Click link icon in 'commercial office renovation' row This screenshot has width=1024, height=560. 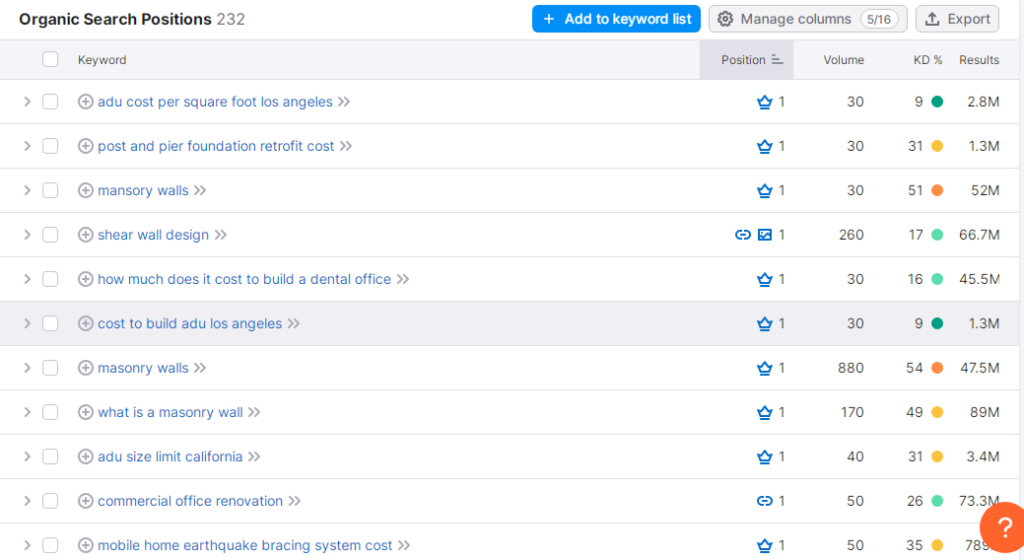coord(765,501)
